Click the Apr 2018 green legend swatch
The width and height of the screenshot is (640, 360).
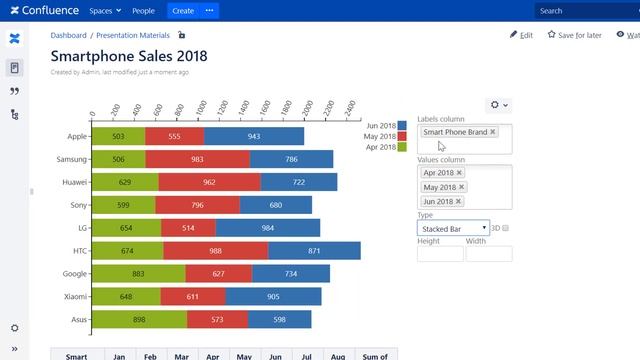(x=402, y=147)
